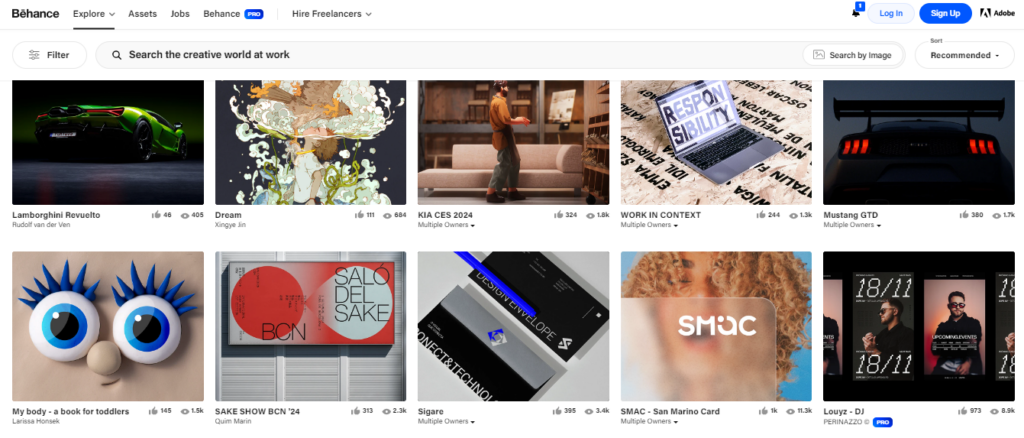Viewport: 1024px width, 438px height.
Task: Click the Log In button
Action: [891, 13]
